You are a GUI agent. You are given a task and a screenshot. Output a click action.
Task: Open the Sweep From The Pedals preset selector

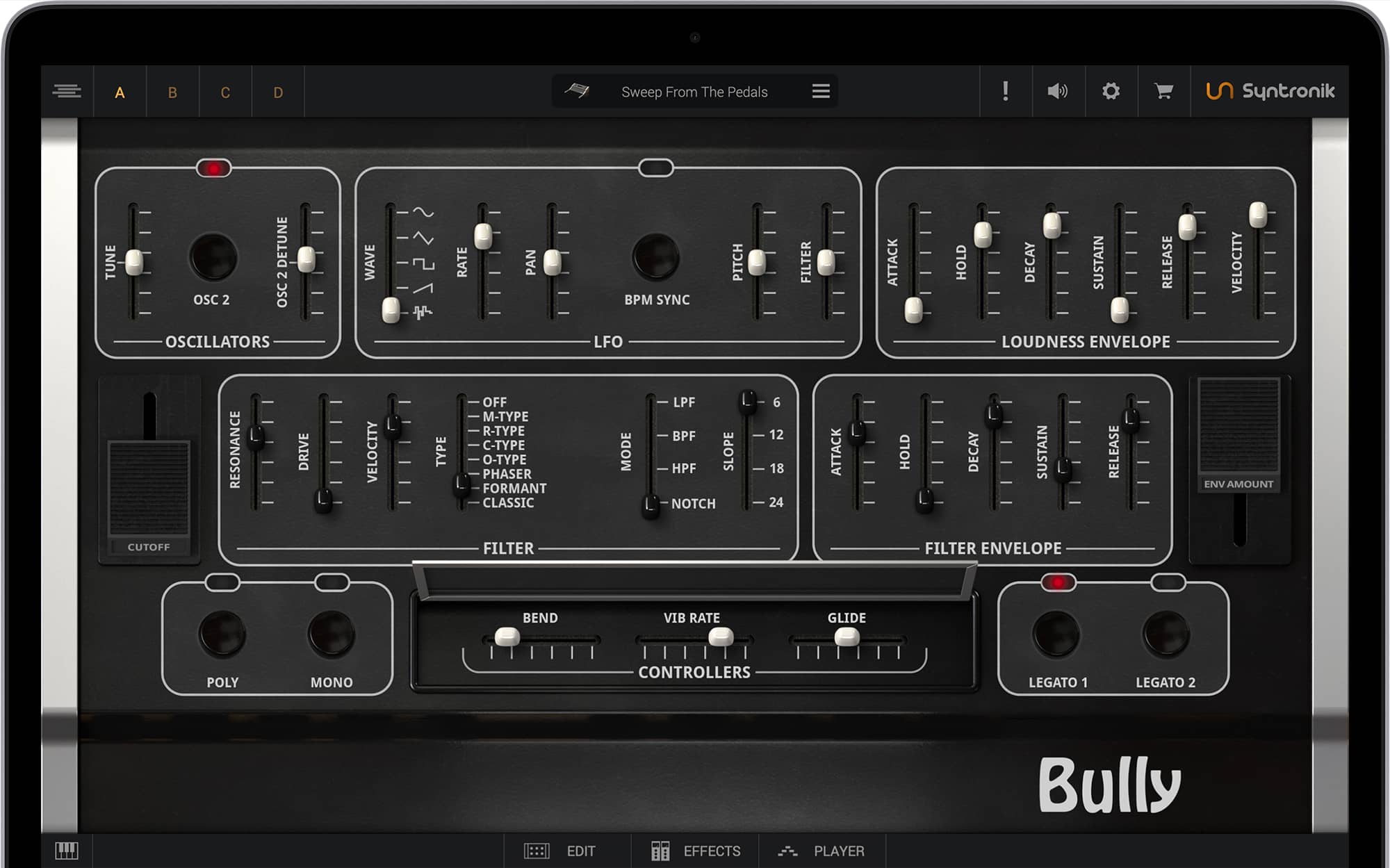click(694, 91)
